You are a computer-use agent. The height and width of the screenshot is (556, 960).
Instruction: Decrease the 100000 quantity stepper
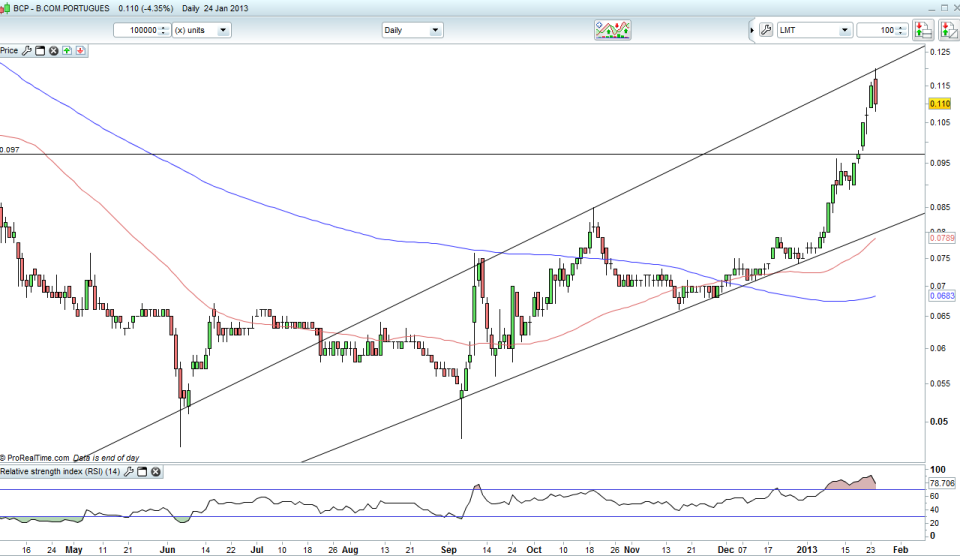click(163, 33)
